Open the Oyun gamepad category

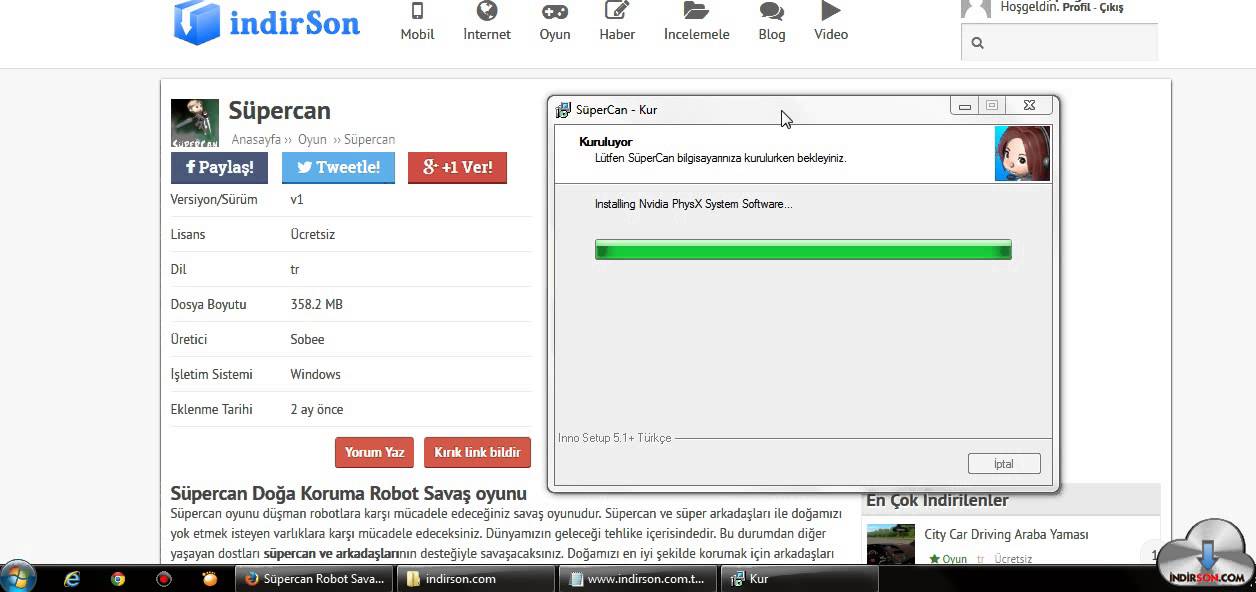click(555, 22)
